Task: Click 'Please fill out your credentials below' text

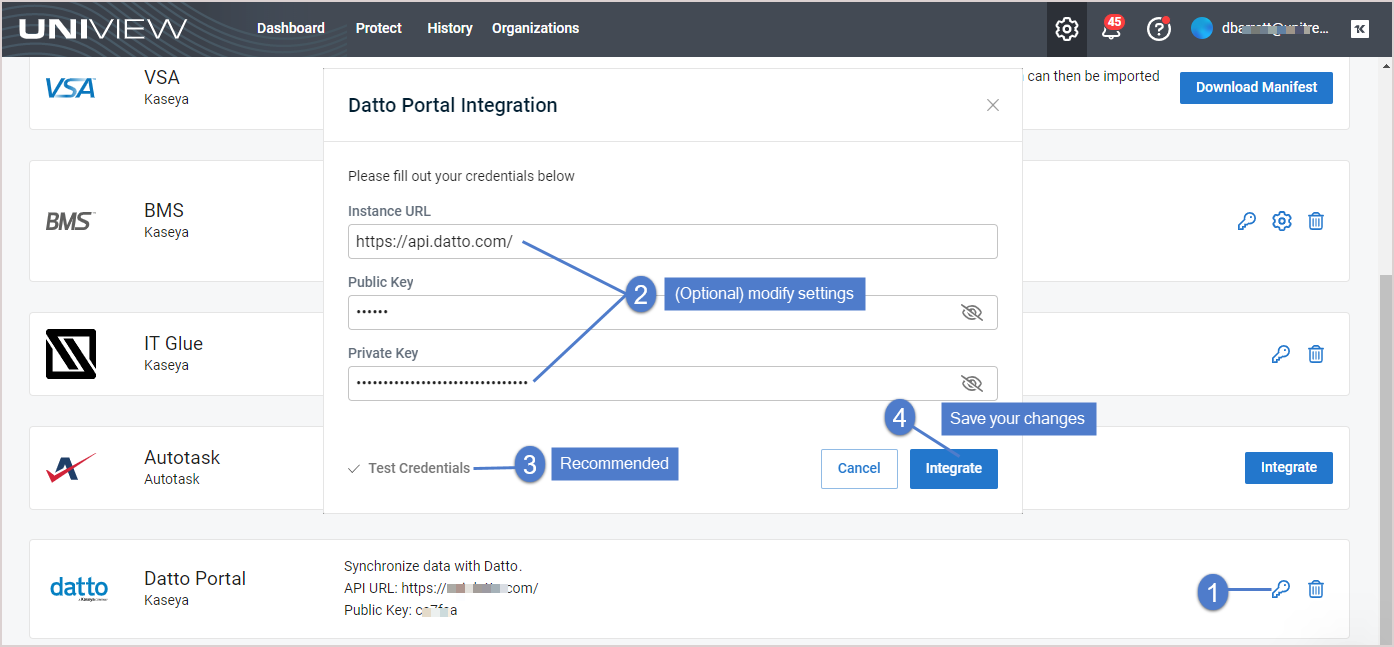Action: pos(461,176)
